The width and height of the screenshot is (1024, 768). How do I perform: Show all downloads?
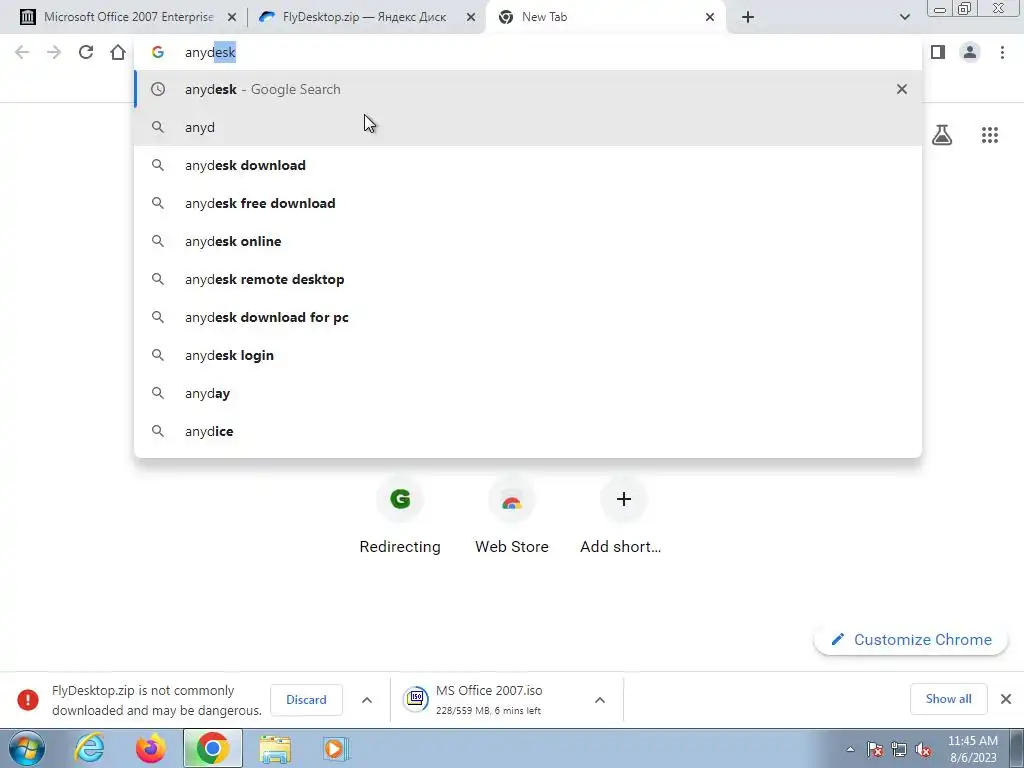[948, 699]
